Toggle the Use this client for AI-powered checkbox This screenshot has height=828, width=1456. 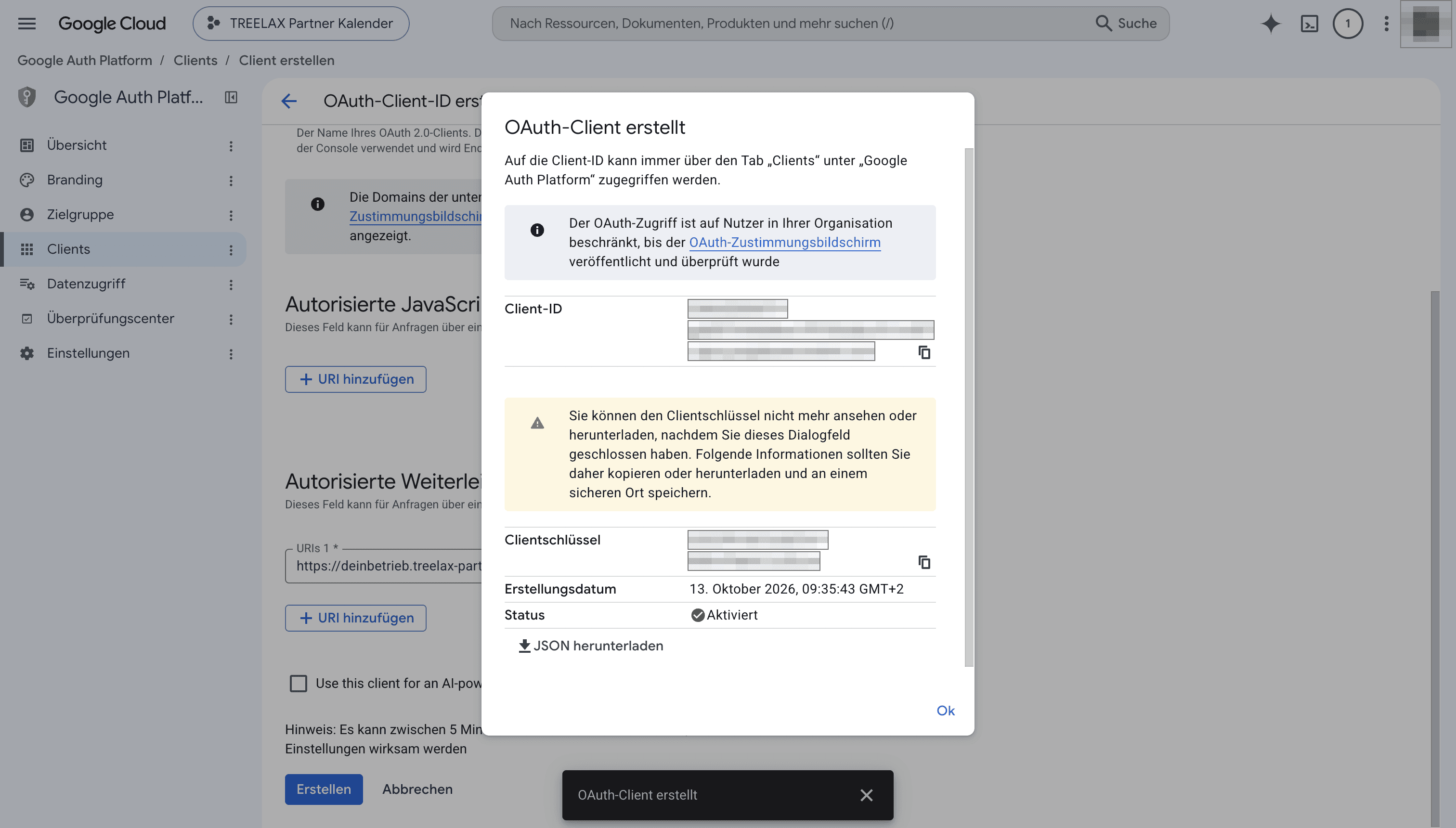[298, 683]
